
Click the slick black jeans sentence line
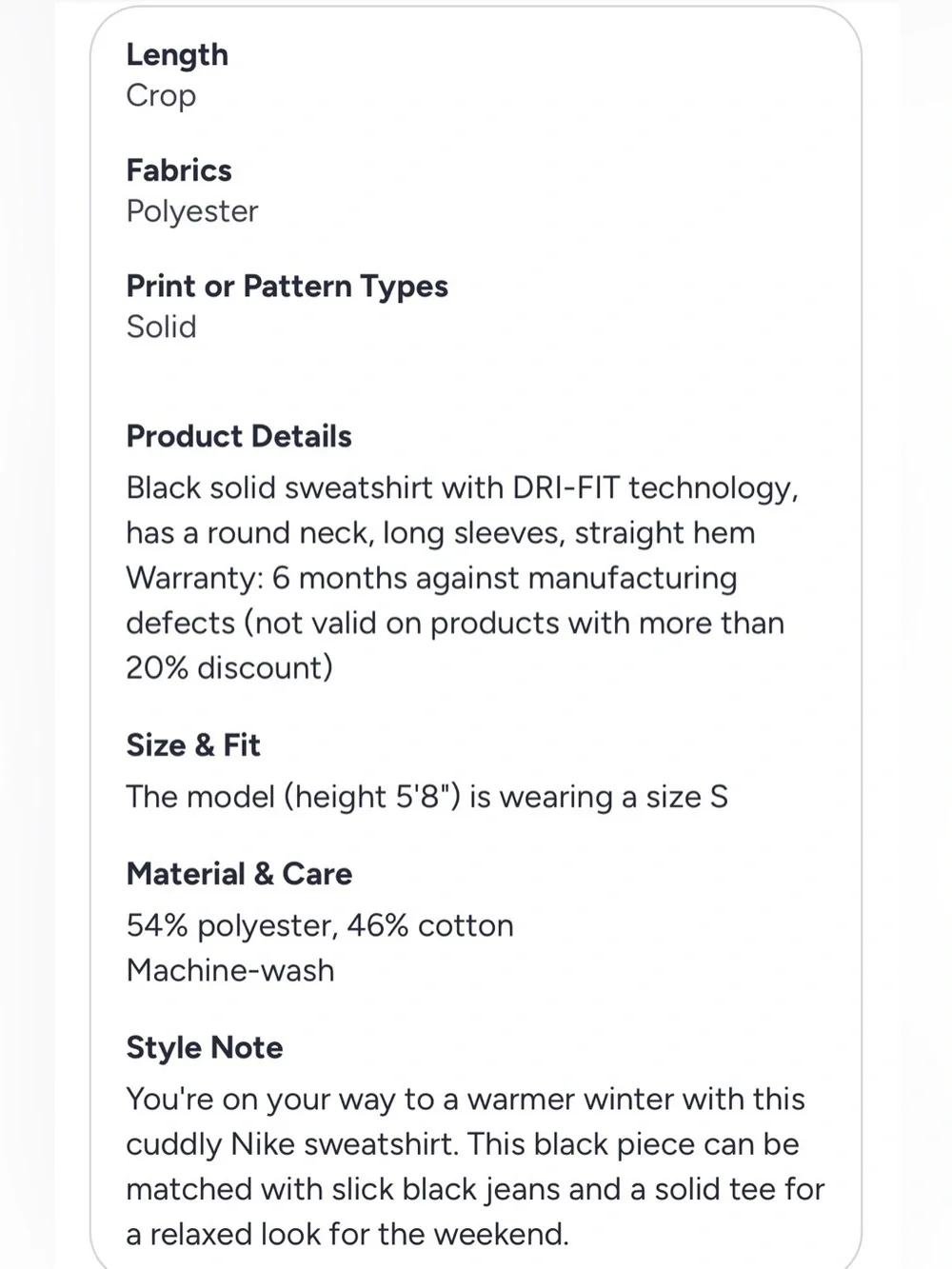pos(475,1189)
